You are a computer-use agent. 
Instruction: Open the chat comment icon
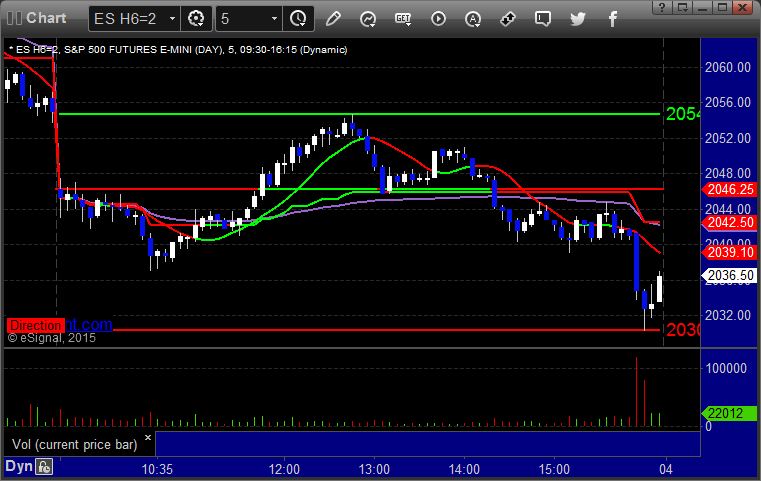543,19
